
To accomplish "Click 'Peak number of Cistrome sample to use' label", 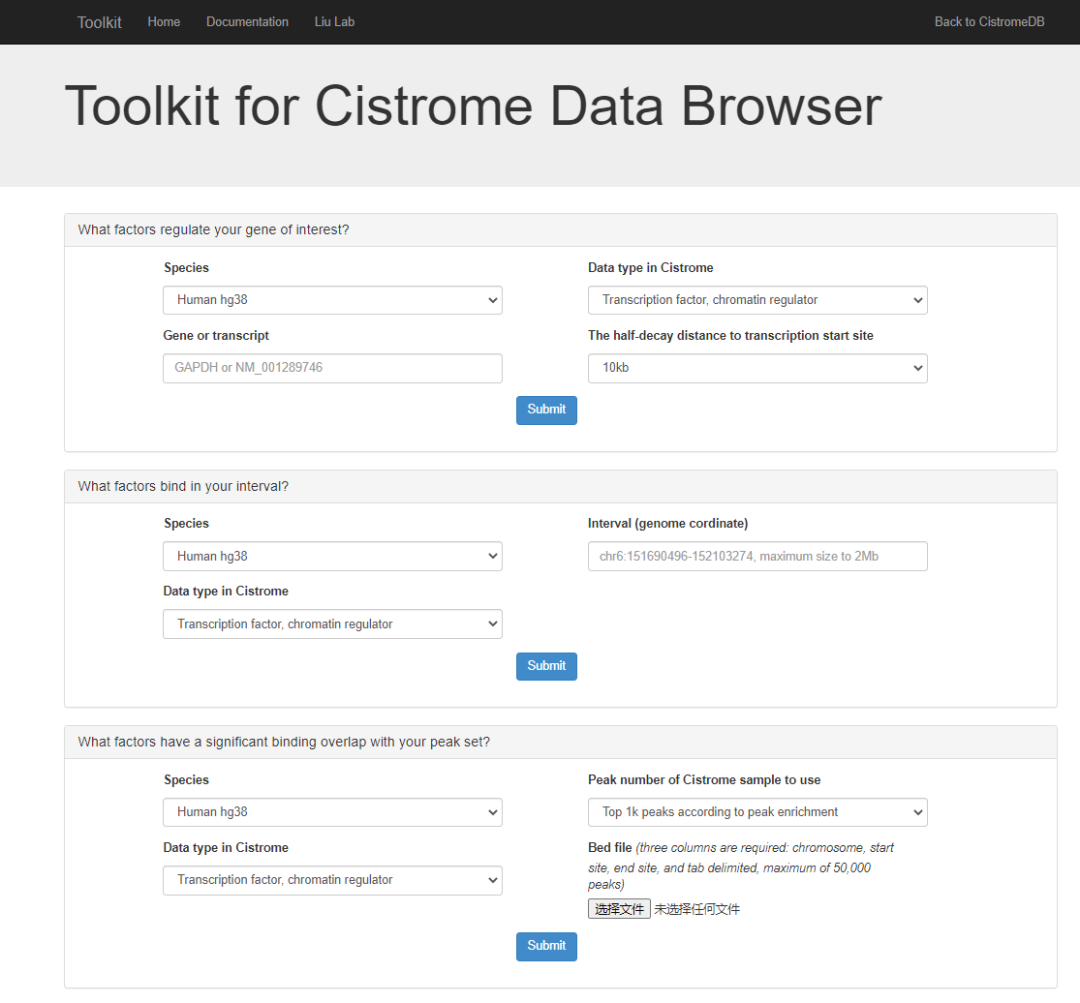I will click(705, 780).
